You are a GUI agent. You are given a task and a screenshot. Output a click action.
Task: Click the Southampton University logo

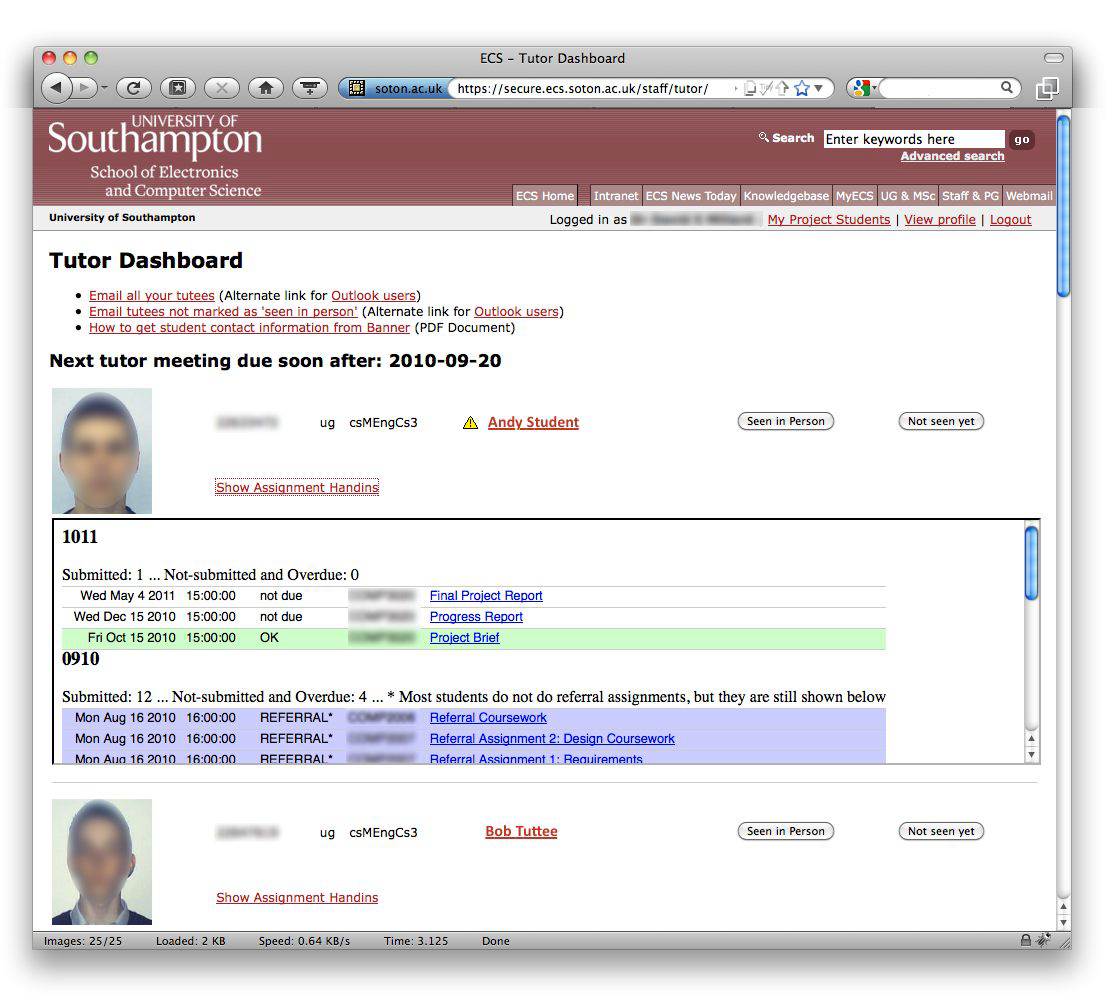click(155, 157)
